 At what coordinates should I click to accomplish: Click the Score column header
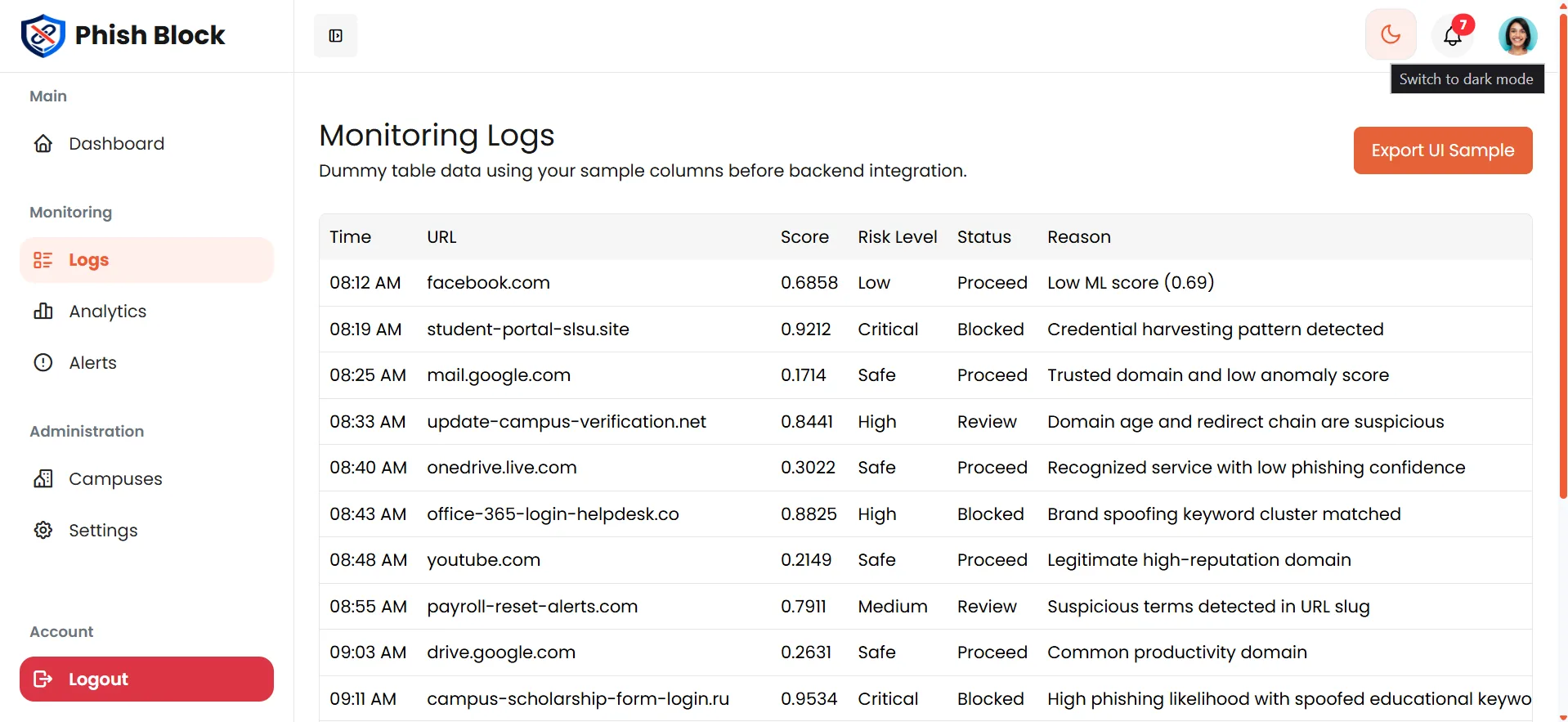point(804,237)
